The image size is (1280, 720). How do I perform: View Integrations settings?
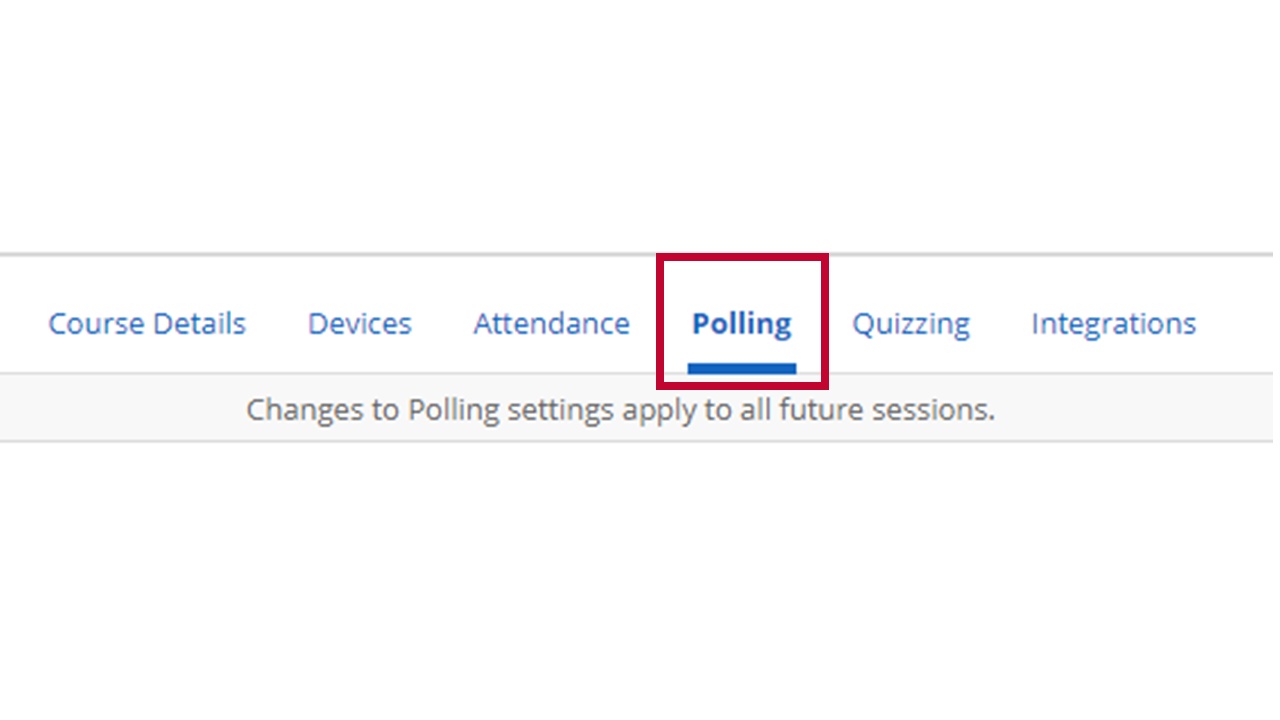click(1114, 325)
